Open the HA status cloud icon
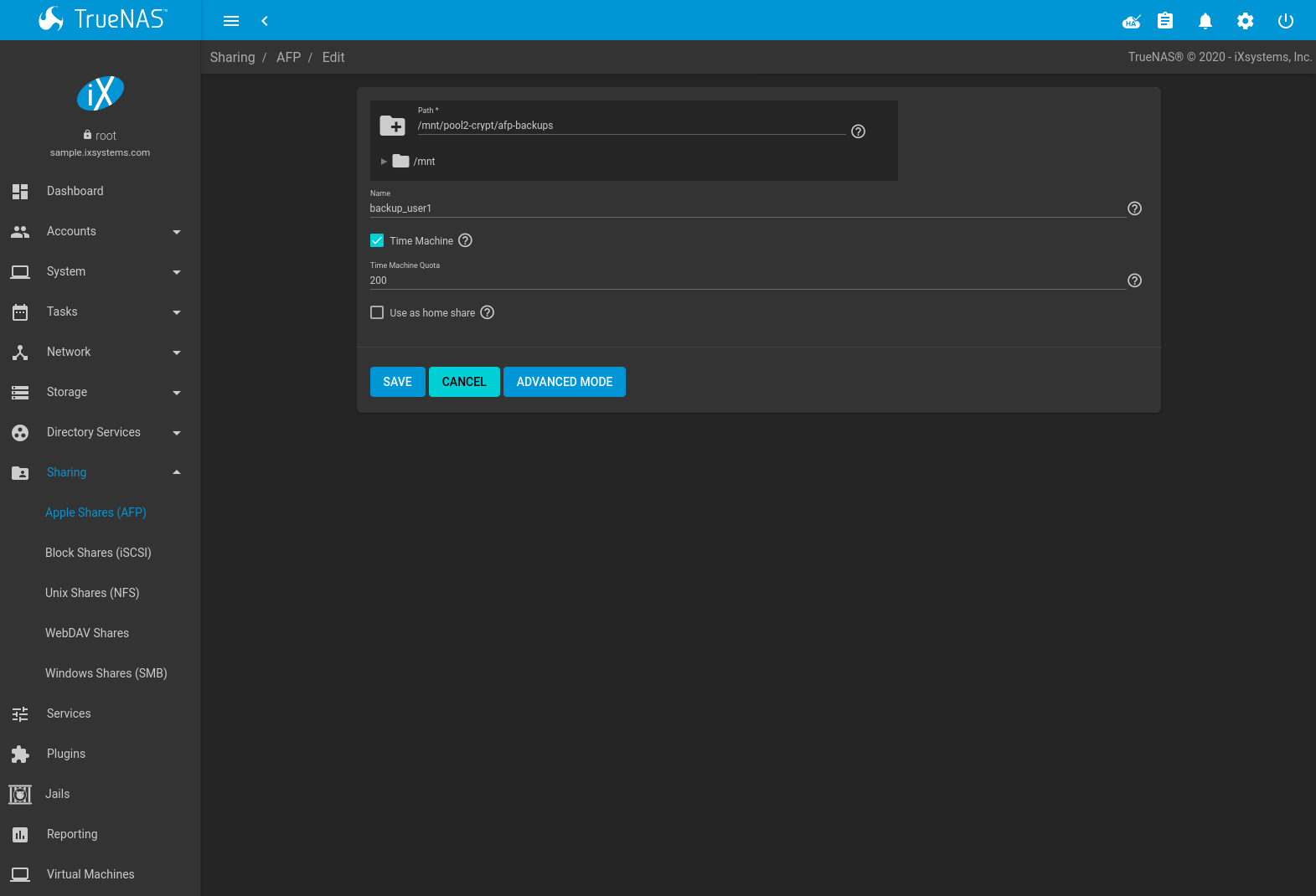 click(x=1132, y=21)
